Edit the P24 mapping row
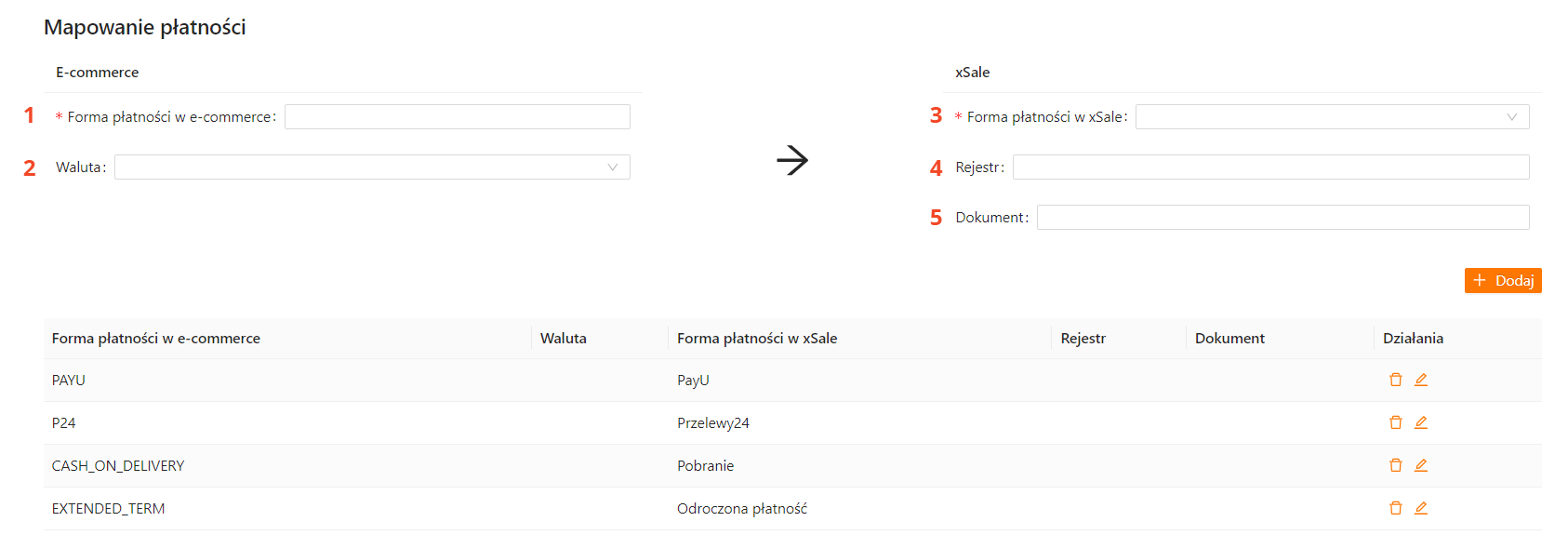 [1421, 422]
